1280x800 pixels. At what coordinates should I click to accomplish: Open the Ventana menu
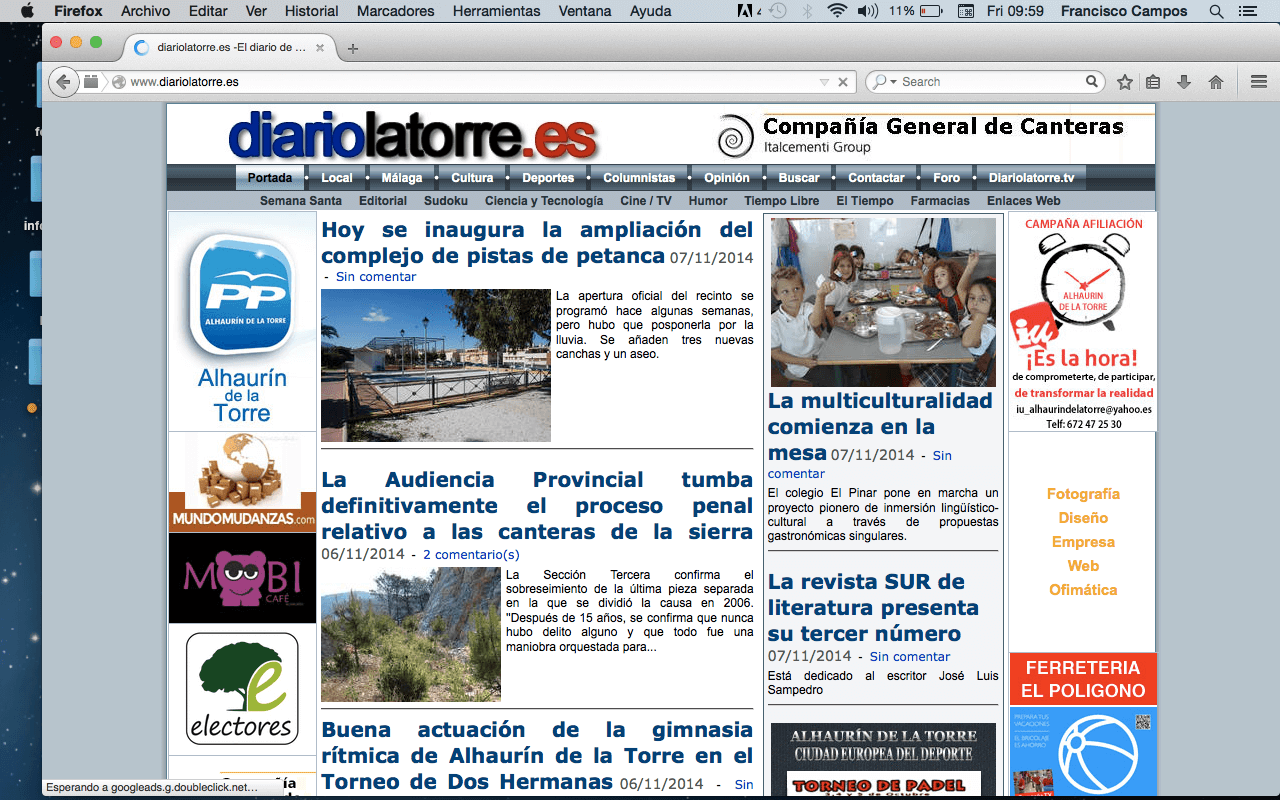coord(585,11)
